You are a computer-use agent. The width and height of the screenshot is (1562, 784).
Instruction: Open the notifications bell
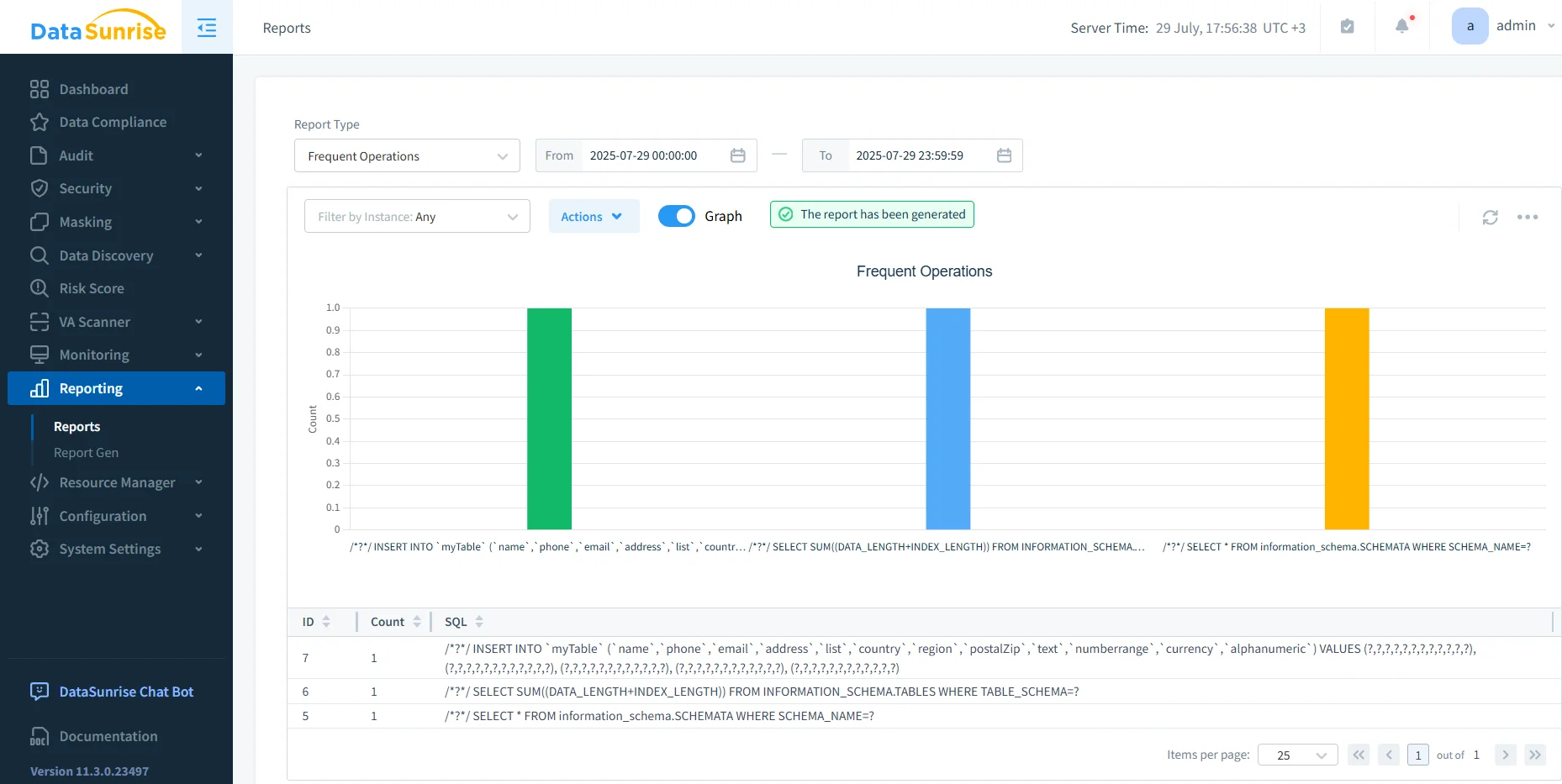click(x=1401, y=26)
